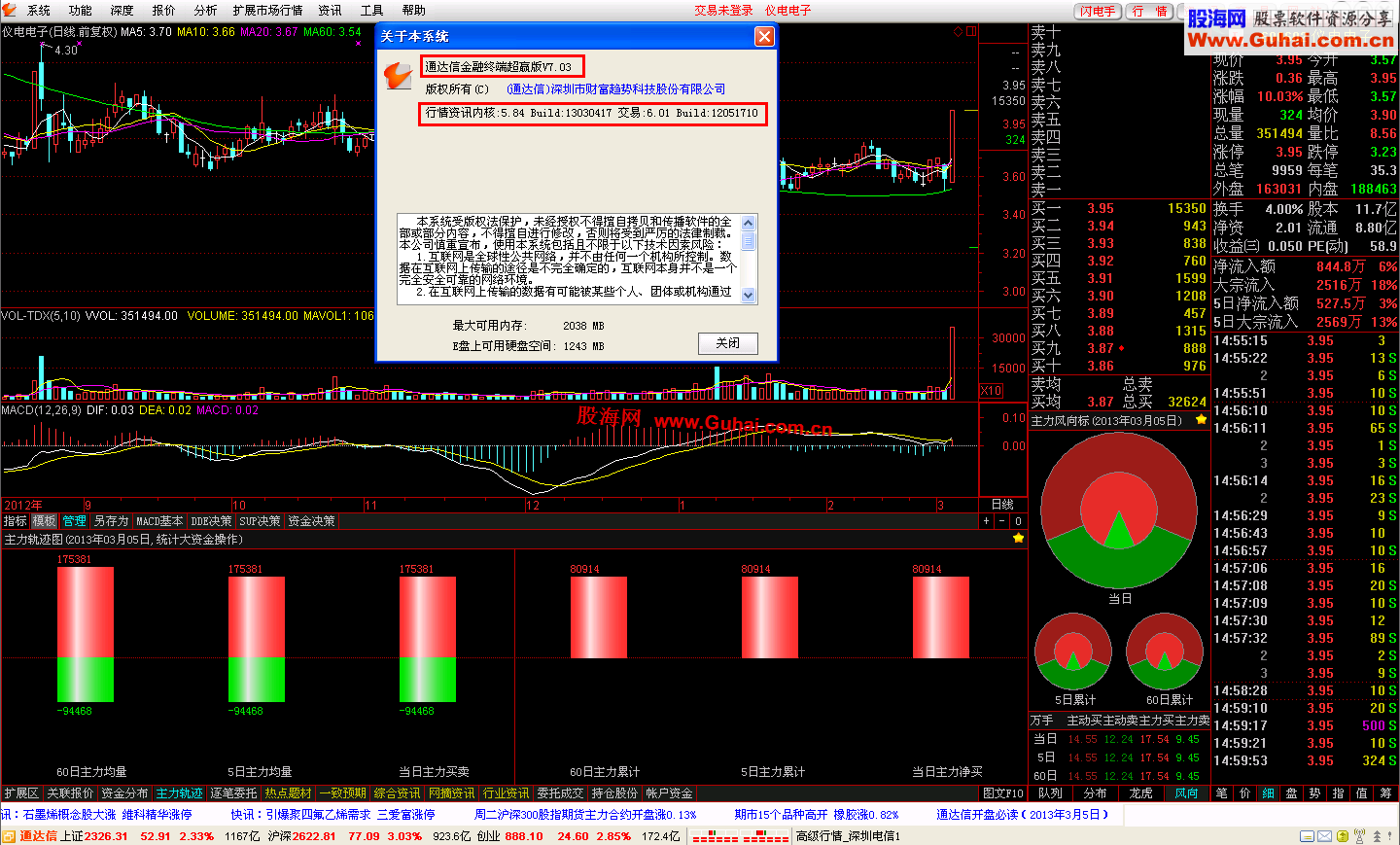Open the 深度 menu
Image resolution: width=1400 pixels, height=845 pixels.
tap(122, 11)
